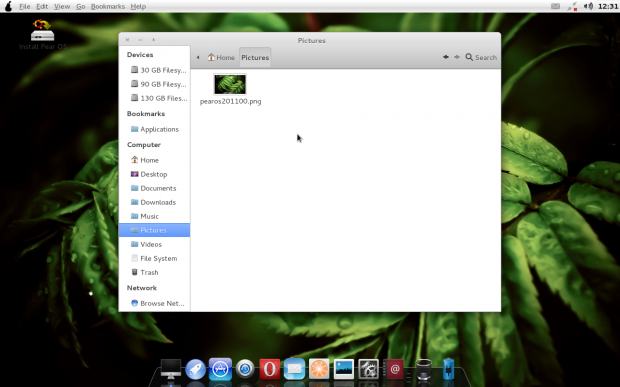Click the battery dock icon
The height and width of the screenshot is (387, 620).
(448, 369)
